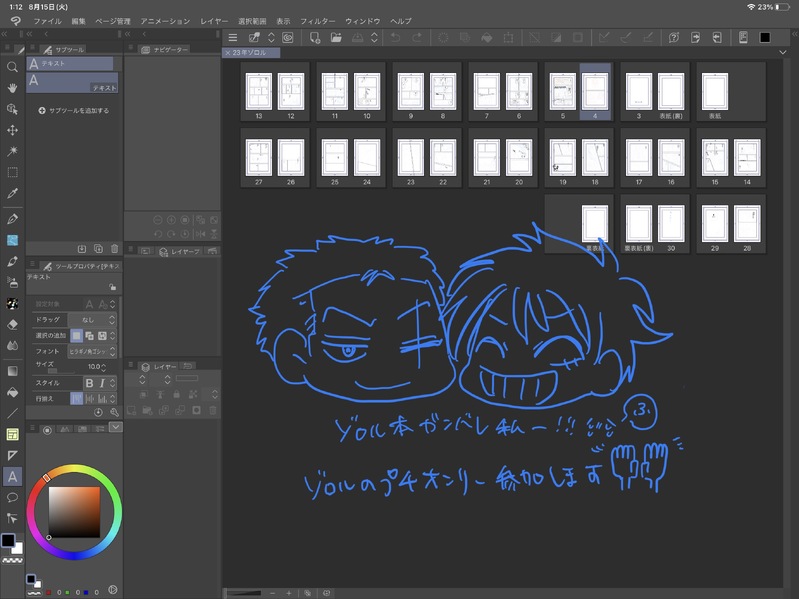The height and width of the screenshot is (599, 799).
Task: Select the Gradient tool
Action: click(x=12, y=371)
